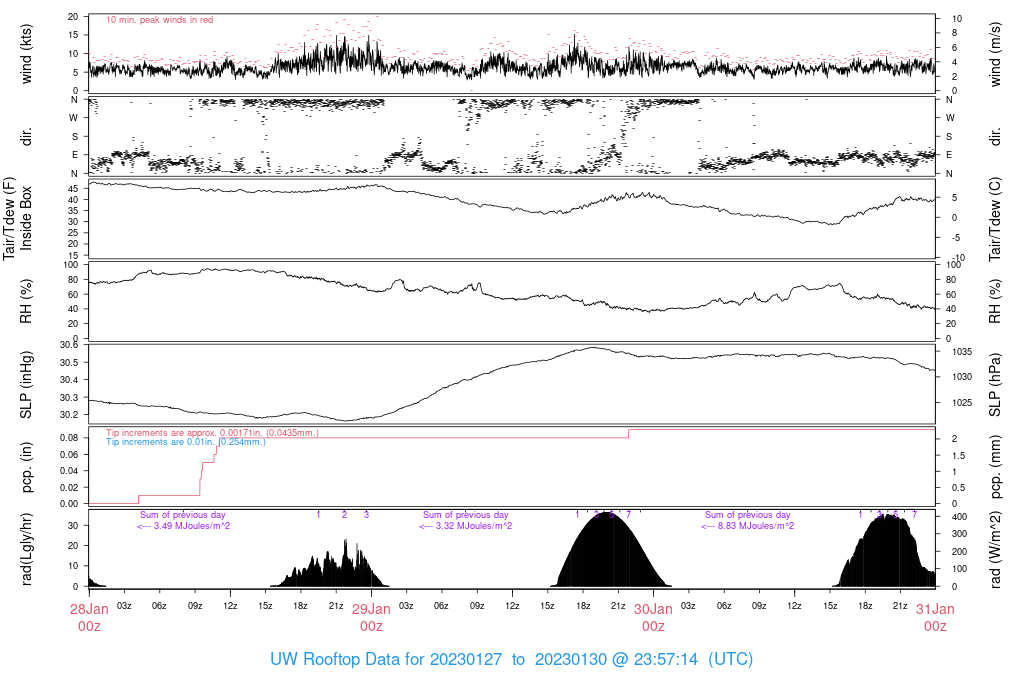
Task: Select the '12z' tick right after 28Jan 00z
Action: [x=230, y=606]
